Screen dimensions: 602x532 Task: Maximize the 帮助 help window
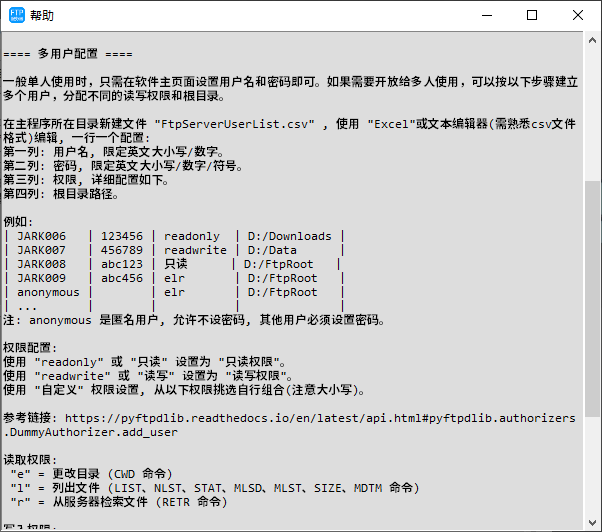point(531,15)
